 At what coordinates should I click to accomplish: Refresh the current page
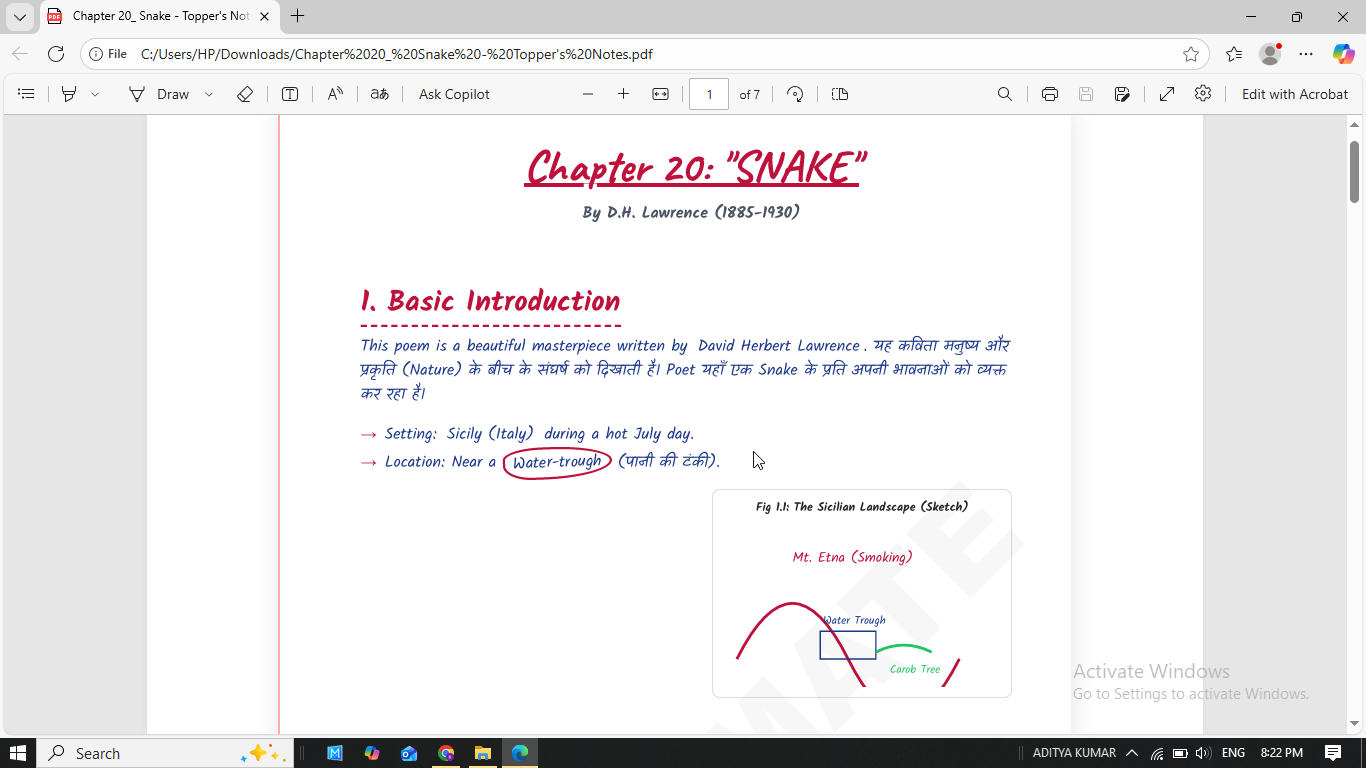56,54
